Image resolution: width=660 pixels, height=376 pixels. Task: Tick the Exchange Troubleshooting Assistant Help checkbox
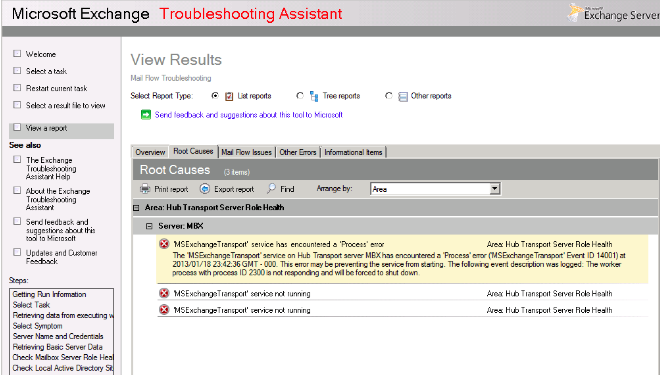click(x=17, y=159)
